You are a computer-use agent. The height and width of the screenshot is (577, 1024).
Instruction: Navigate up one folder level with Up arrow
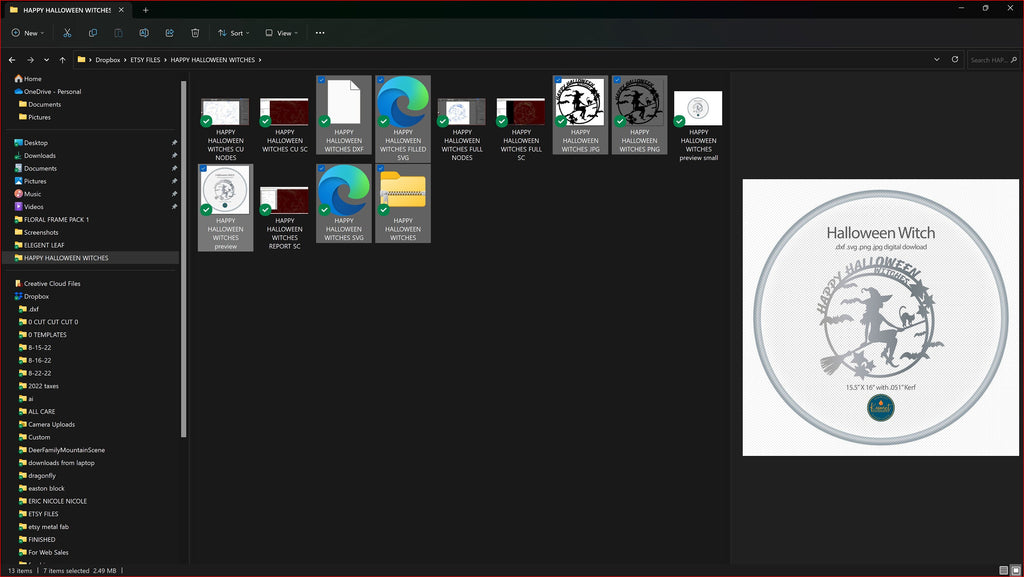pos(63,59)
